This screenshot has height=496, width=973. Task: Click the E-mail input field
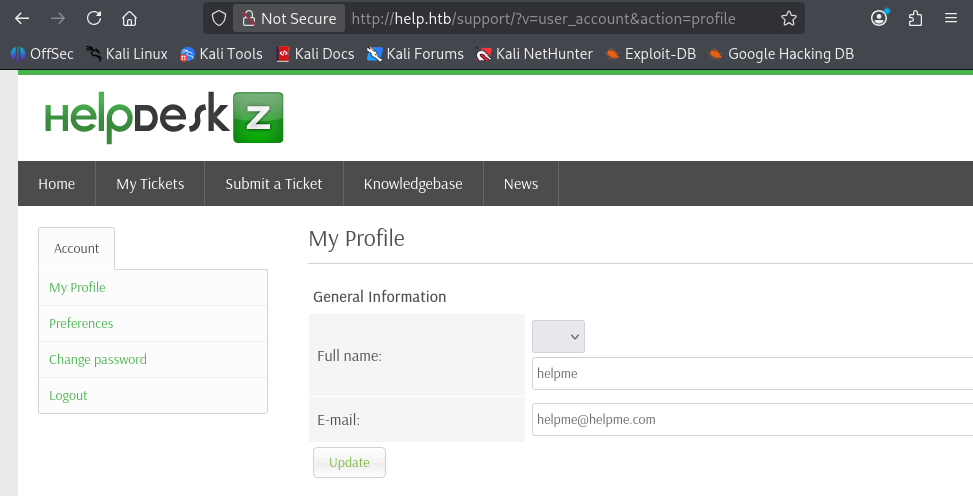click(752, 420)
